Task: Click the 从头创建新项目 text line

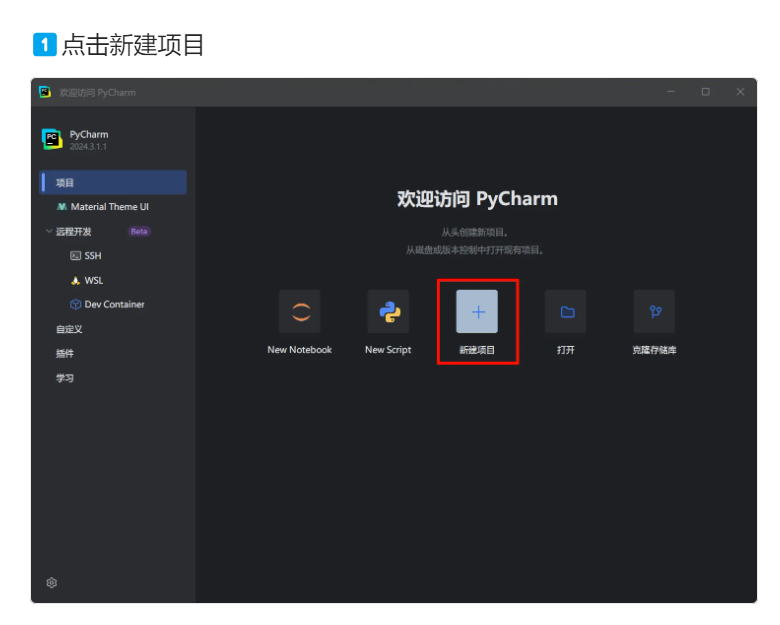Action: coord(475,232)
